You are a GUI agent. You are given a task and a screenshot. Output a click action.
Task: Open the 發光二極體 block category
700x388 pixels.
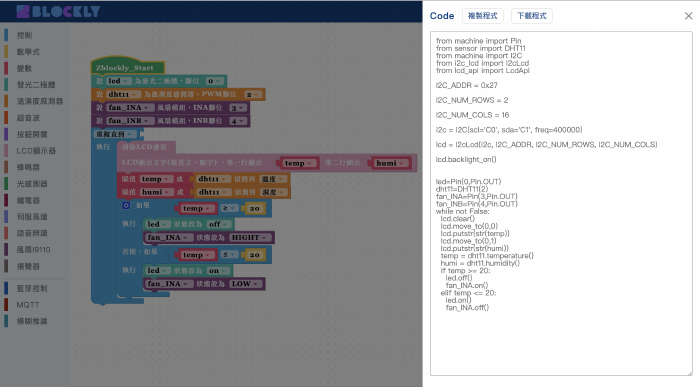coord(36,85)
